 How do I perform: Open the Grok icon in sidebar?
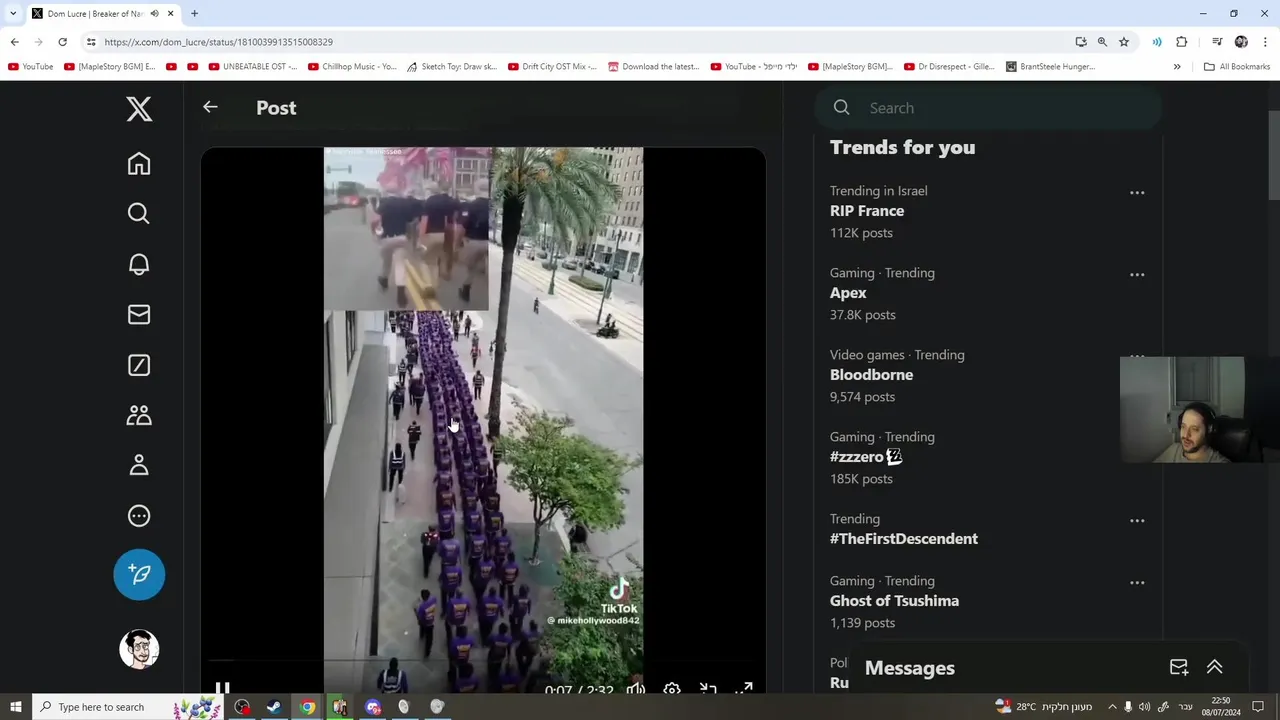pos(139,365)
